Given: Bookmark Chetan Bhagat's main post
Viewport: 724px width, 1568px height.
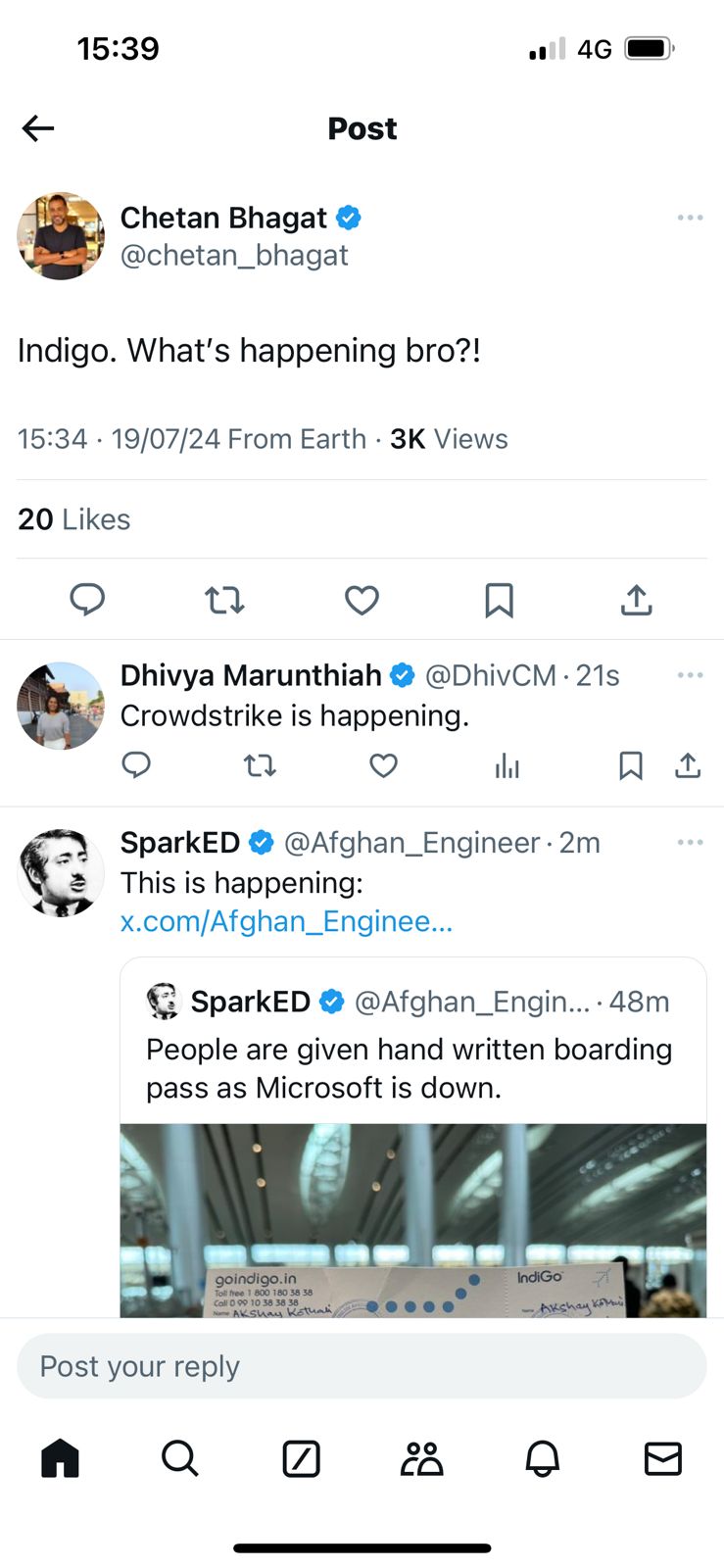Looking at the screenshot, I should pyautogui.click(x=499, y=600).
